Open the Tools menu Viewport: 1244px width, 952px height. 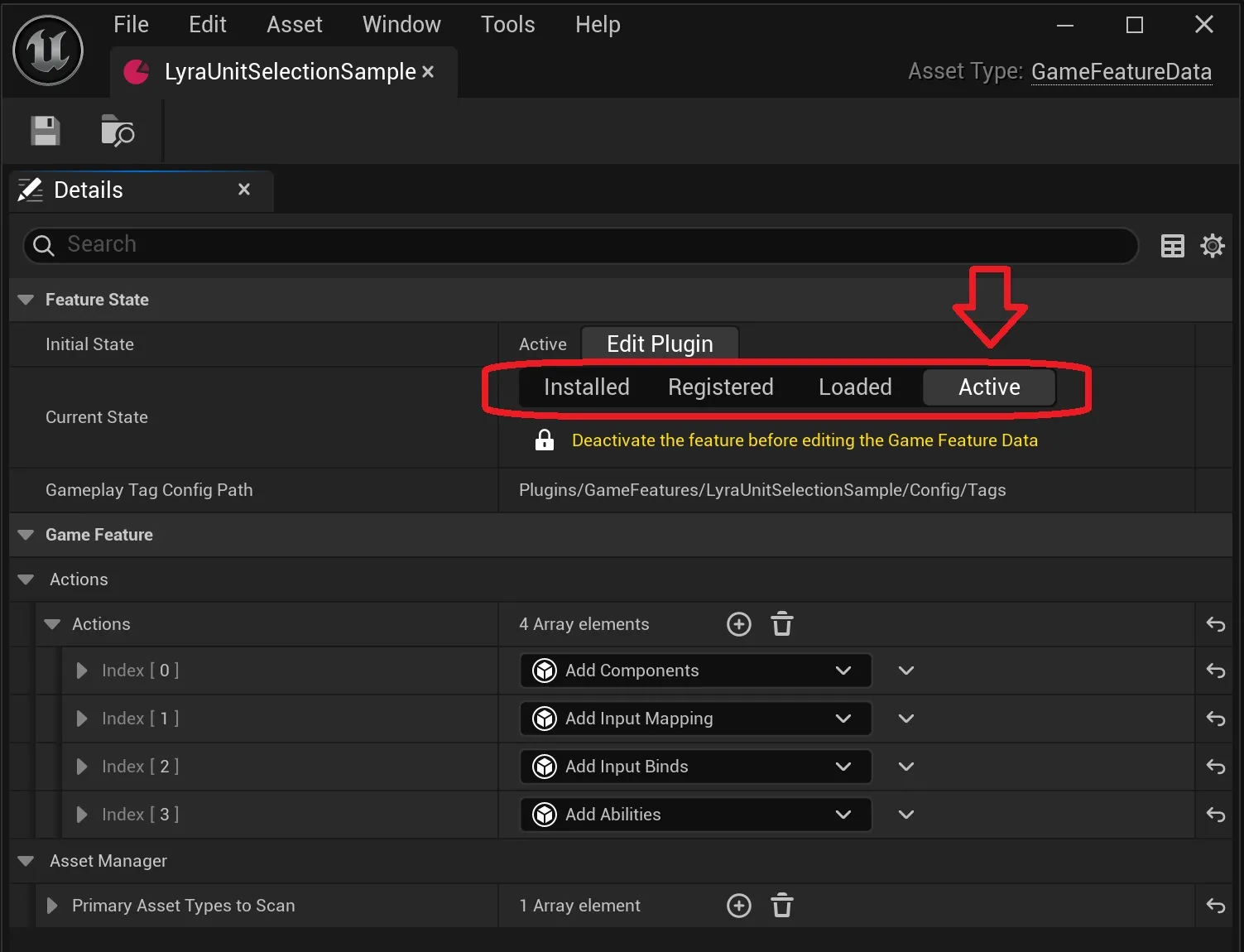point(507,25)
